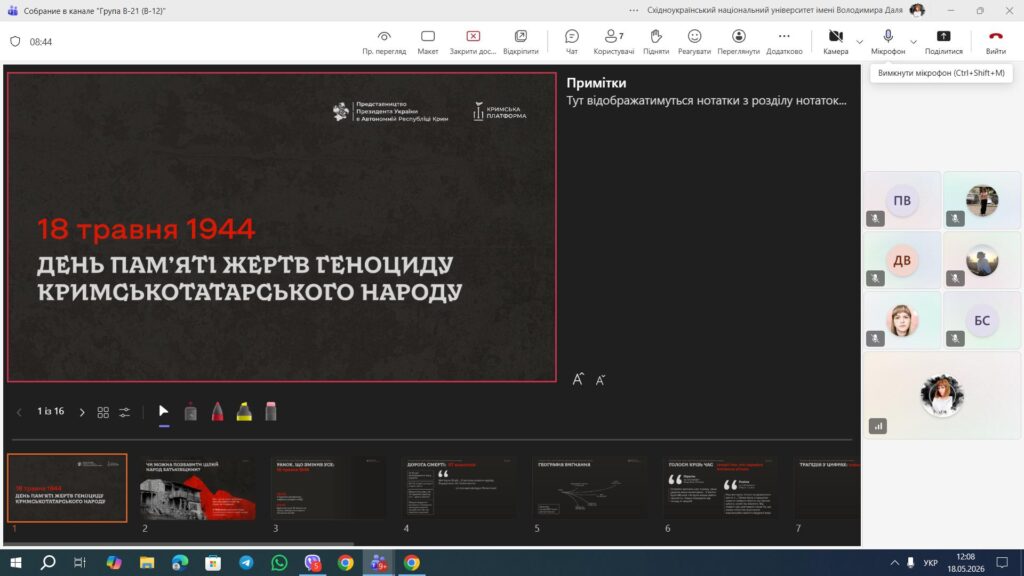Stop presenting with Закрити дос… button
Screen dimensions: 1024x576
(x=473, y=42)
